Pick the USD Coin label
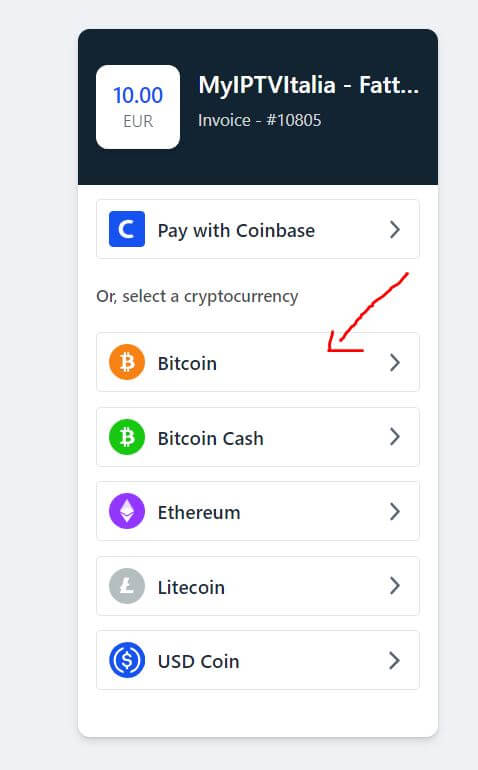478x770 pixels. click(x=198, y=661)
